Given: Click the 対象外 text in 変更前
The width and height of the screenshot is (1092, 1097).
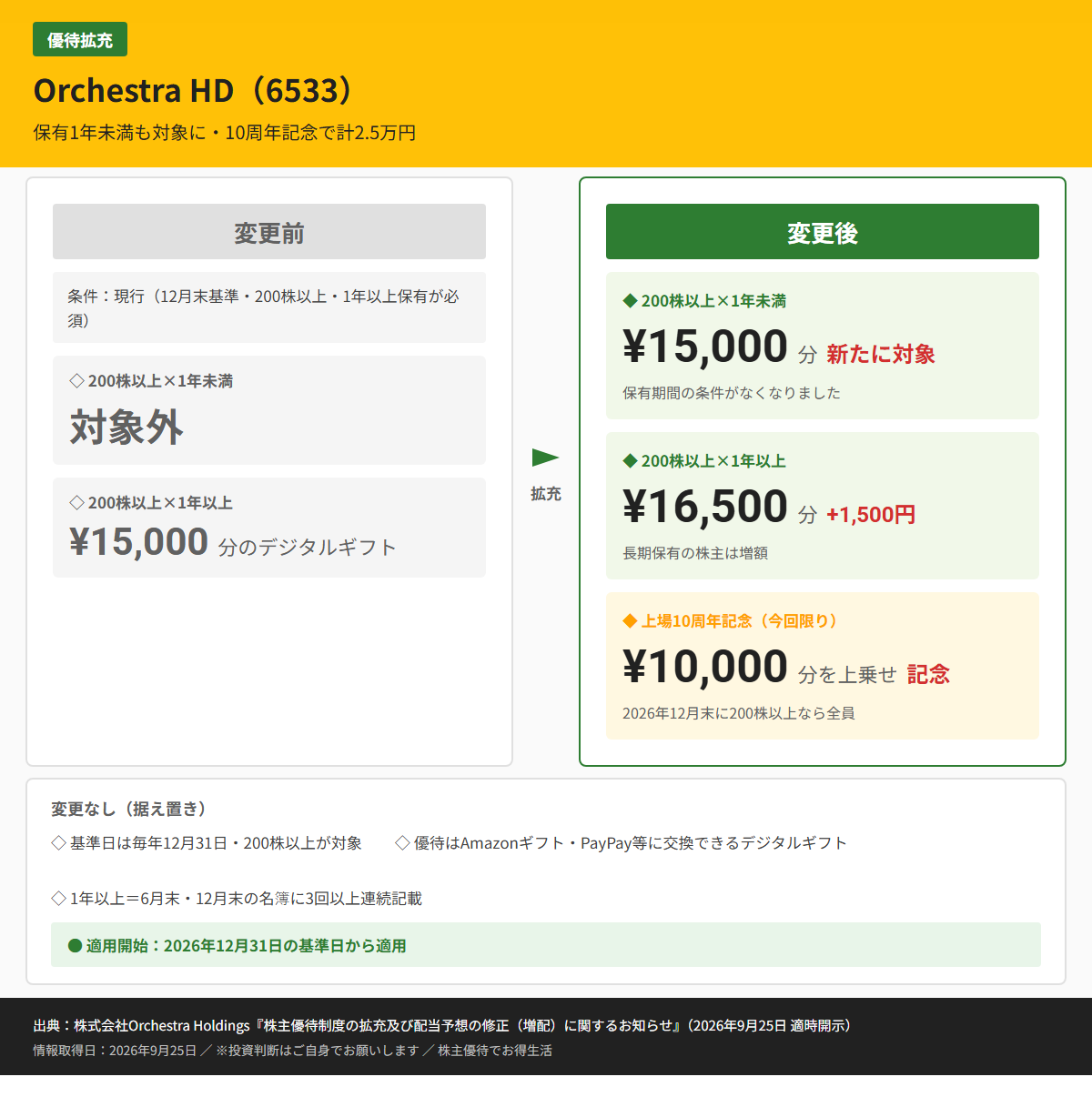Looking at the screenshot, I should (x=126, y=427).
